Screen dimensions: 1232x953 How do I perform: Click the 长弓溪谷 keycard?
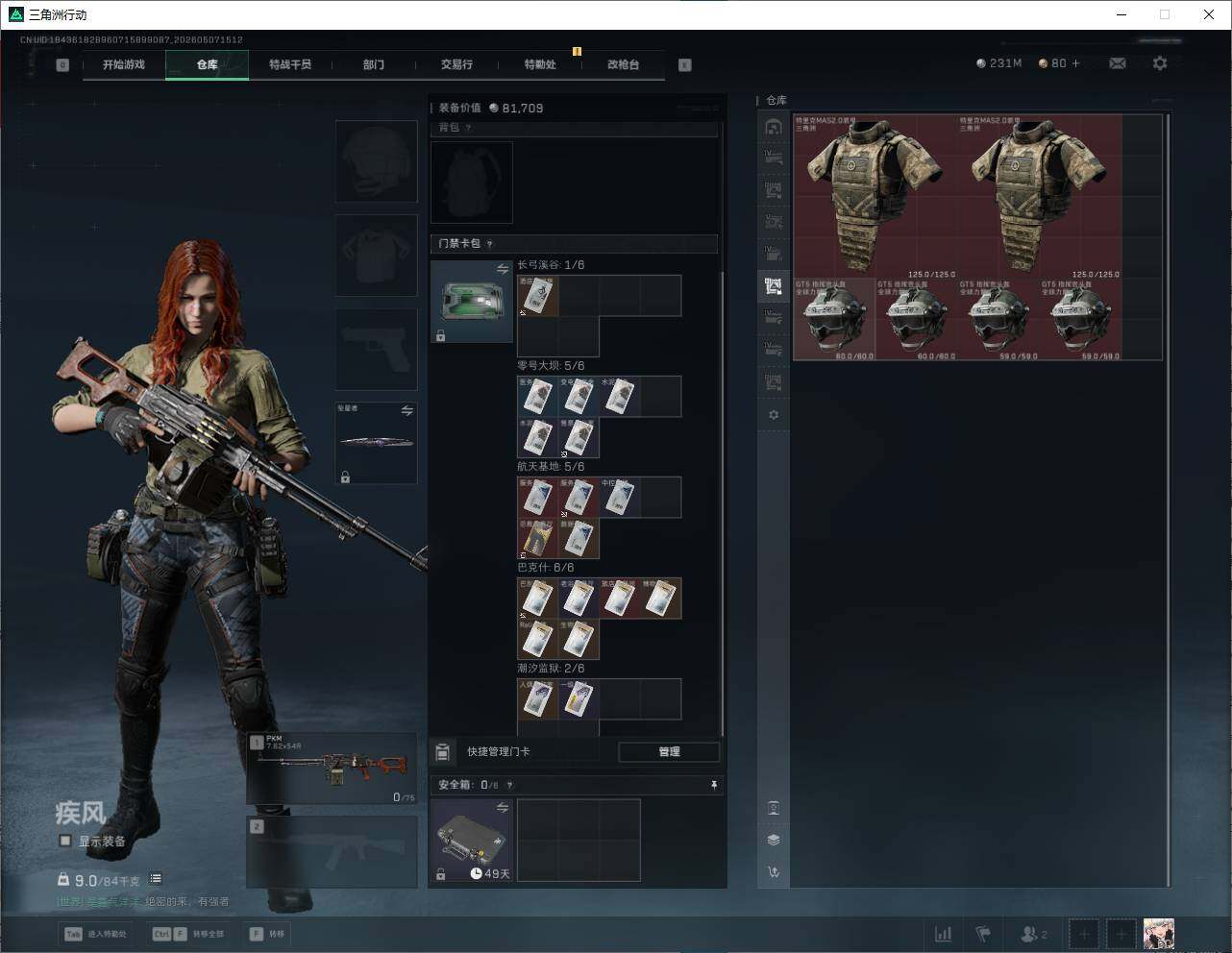point(538,296)
